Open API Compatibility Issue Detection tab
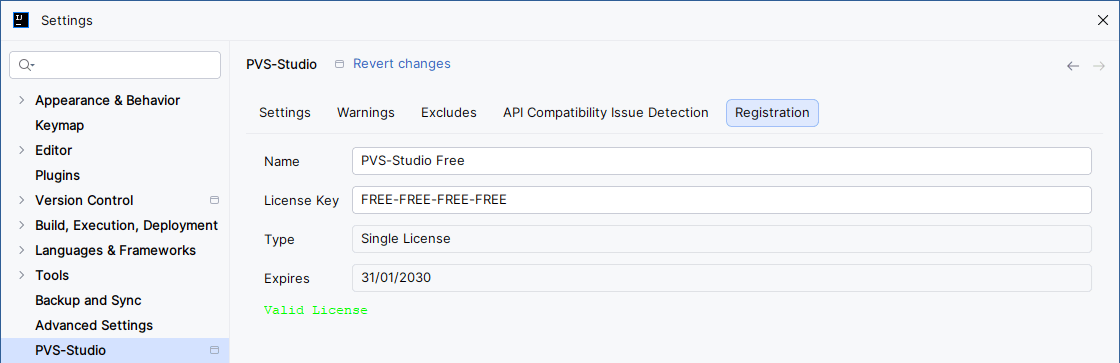Screen dimensions: 1120x363 pyautogui.click(x=606, y=113)
